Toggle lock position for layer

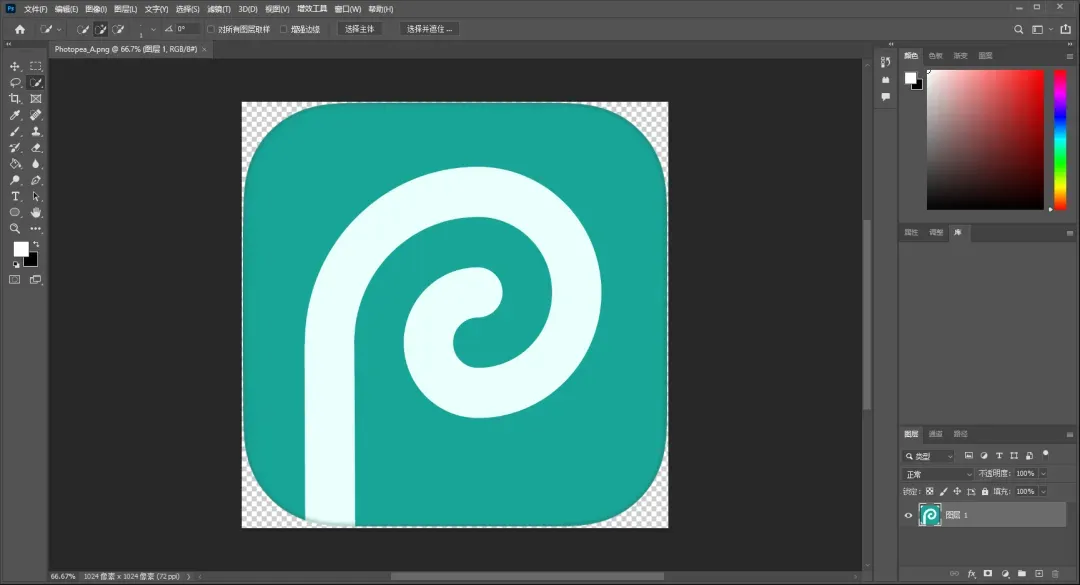tap(957, 491)
